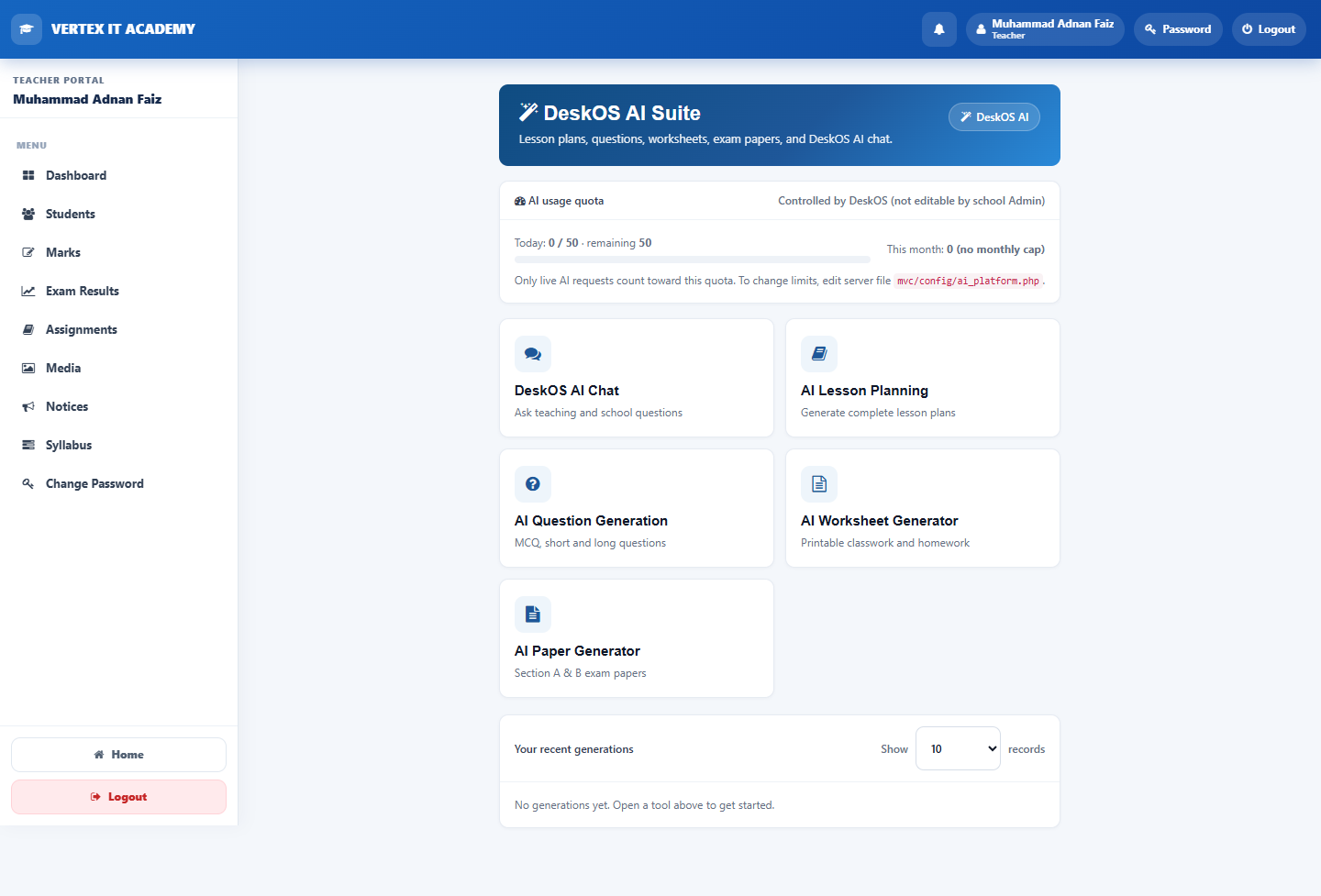The image size is (1321, 896).
Task: Click the Password button in the header
Action: 1178,29
